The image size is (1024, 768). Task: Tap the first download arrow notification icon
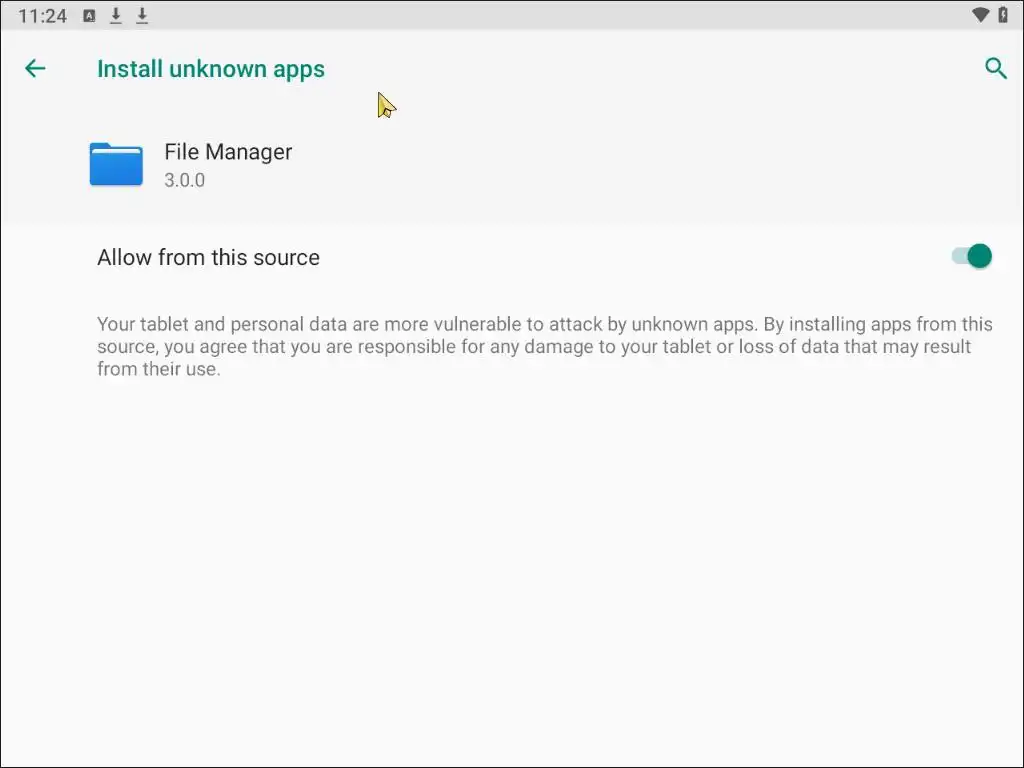(x=116, y=15)
